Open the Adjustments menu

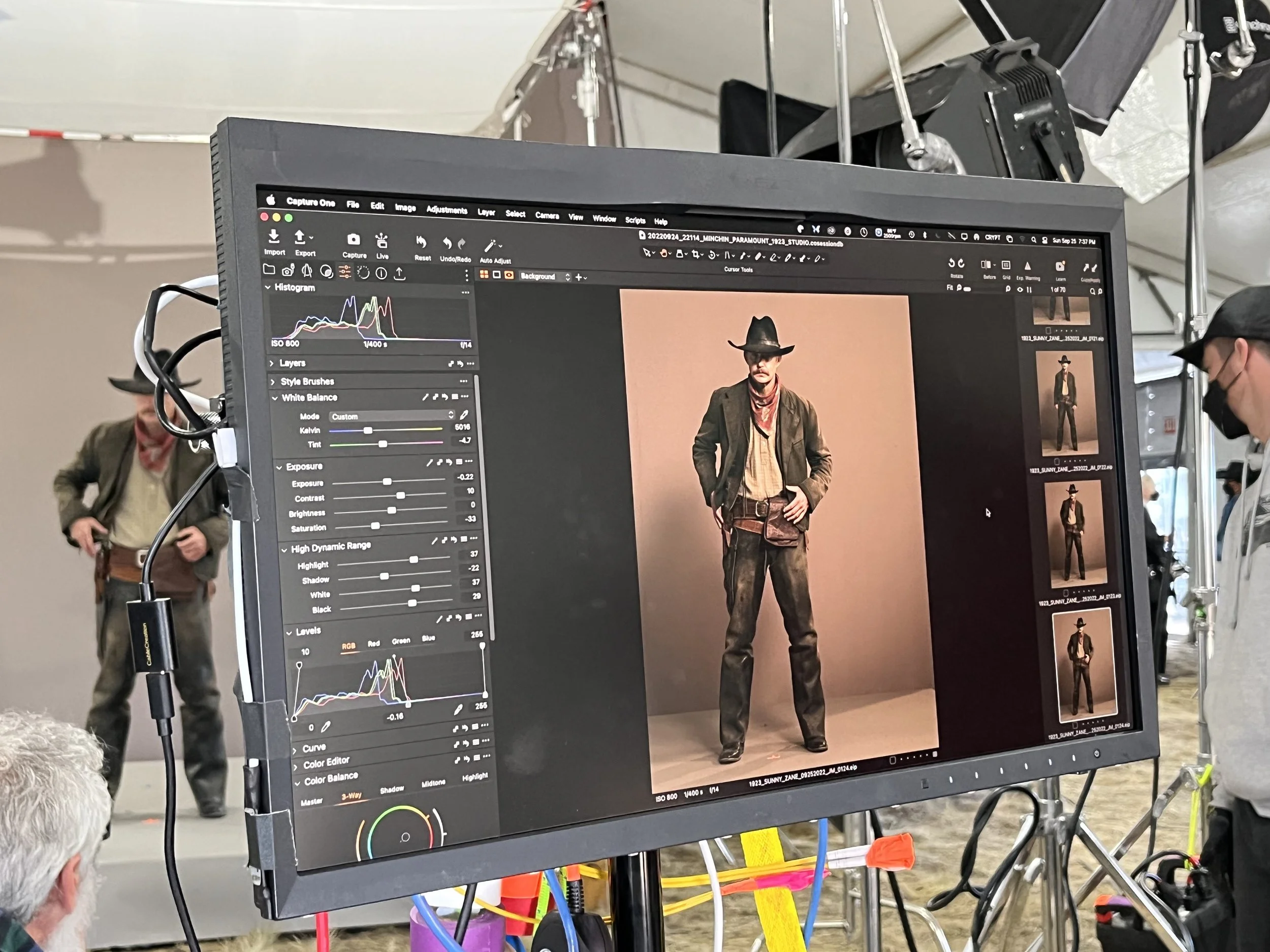(x=446, y=210)
